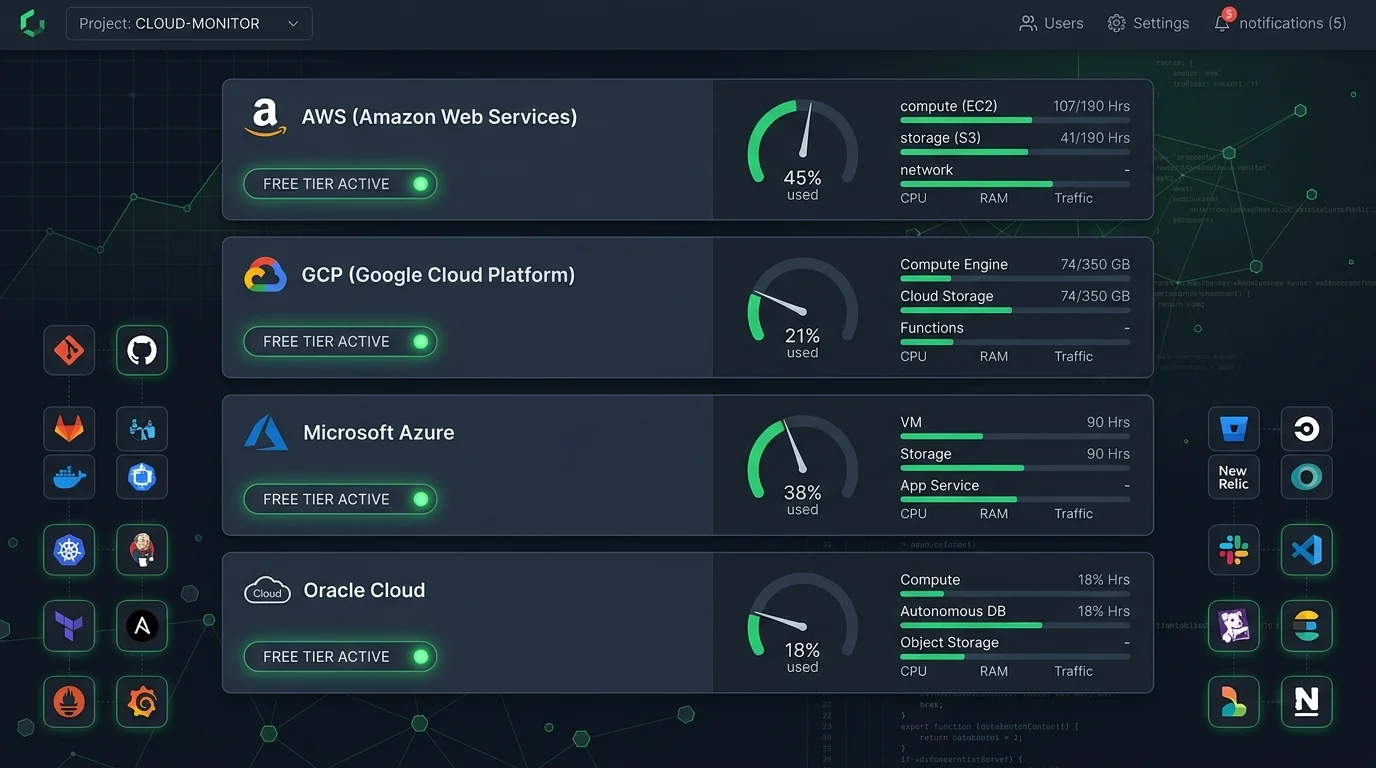This screenshot has width=1376, height=768.
Task: Click the GitLab fox icon
Action: (x=69, y=429)
